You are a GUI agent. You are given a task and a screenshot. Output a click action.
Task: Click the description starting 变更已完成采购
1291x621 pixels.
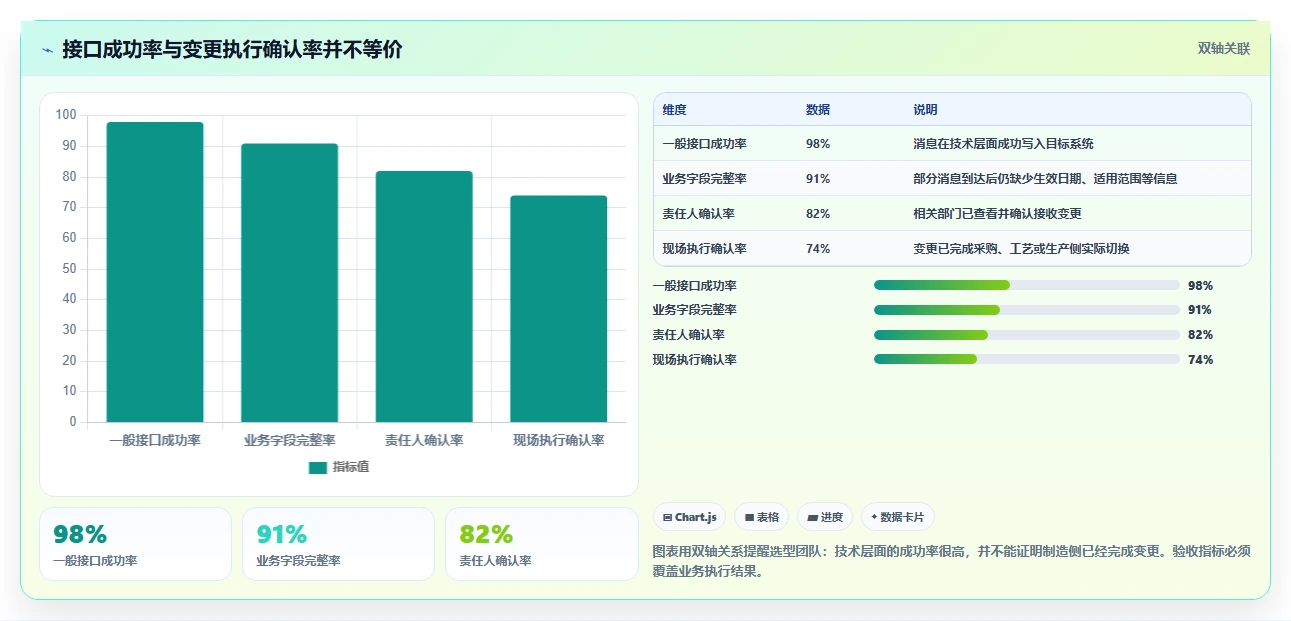(x=1021, y=249)
